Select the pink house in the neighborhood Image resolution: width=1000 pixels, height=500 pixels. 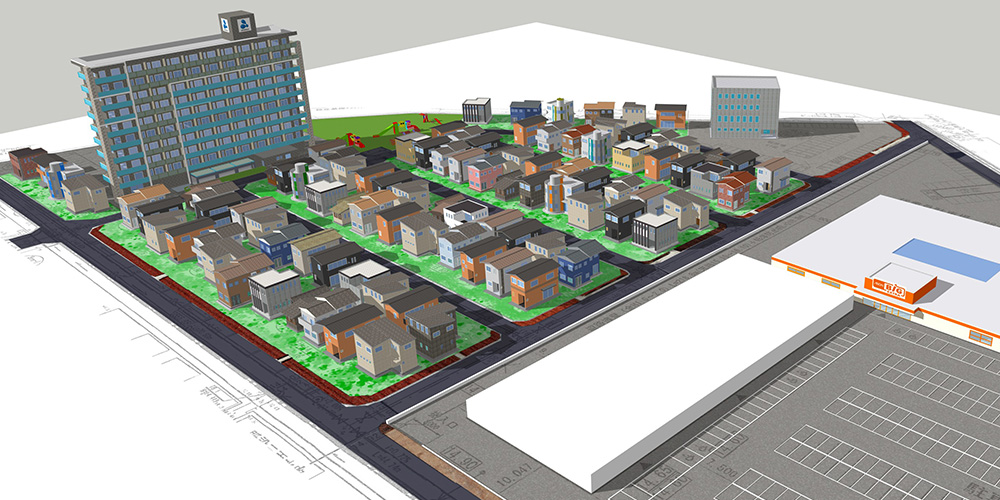484,174
